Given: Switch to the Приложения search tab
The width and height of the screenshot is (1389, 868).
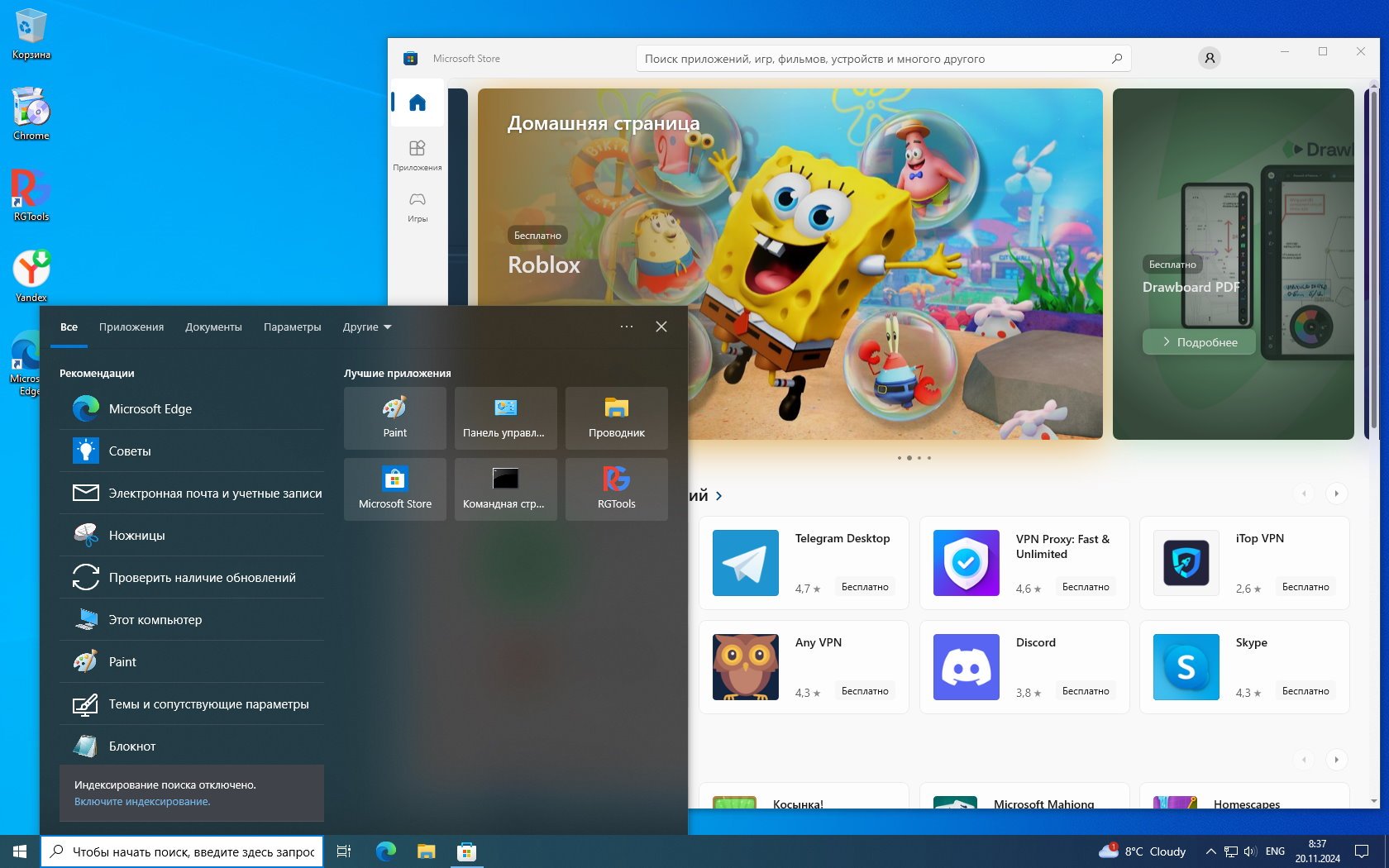Looking at the screenshot, I should pyautogui.click(x=131, y=327).
